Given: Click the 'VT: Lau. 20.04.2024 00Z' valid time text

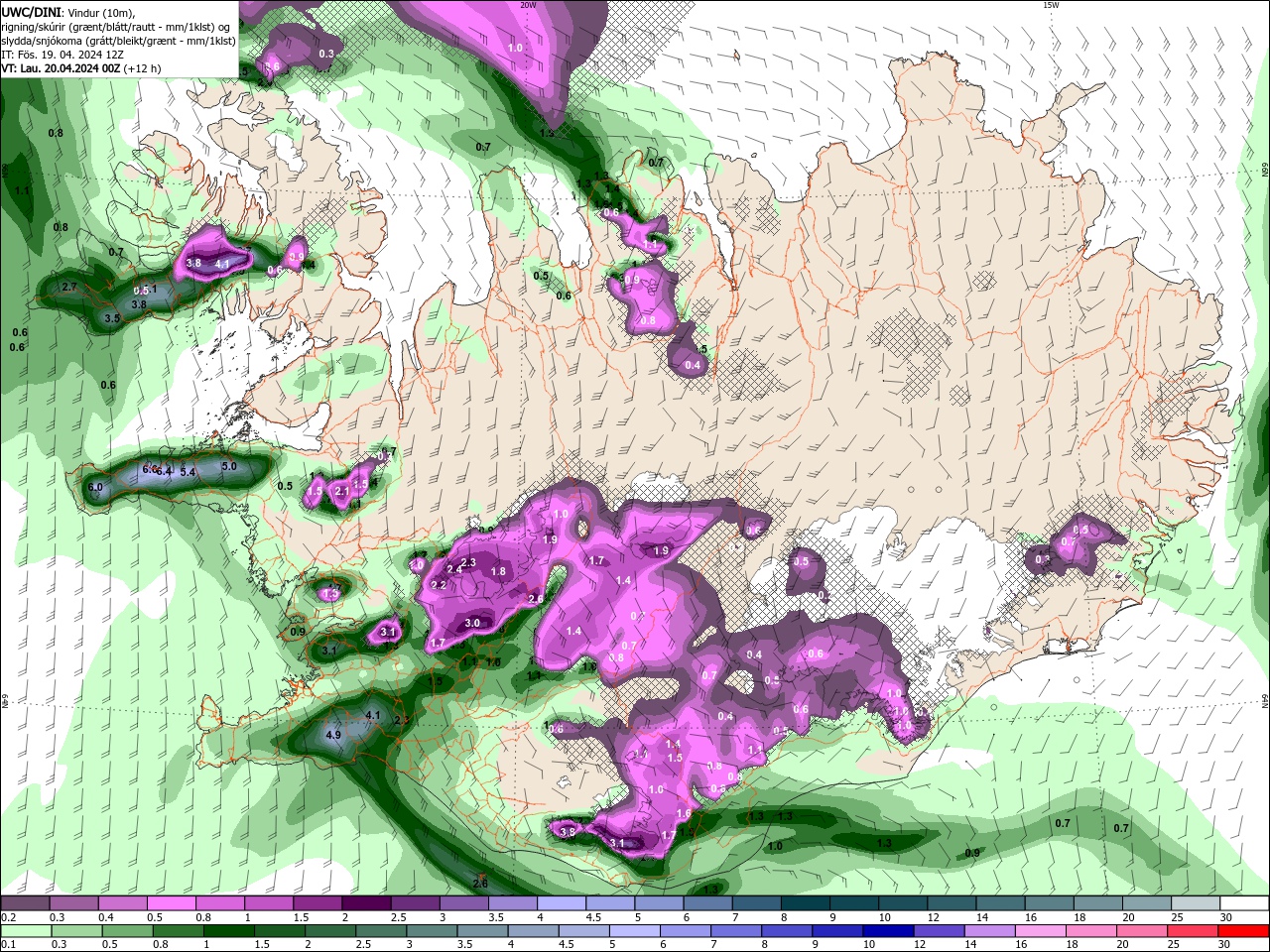Looking at the screenshot, I should 62,68.
